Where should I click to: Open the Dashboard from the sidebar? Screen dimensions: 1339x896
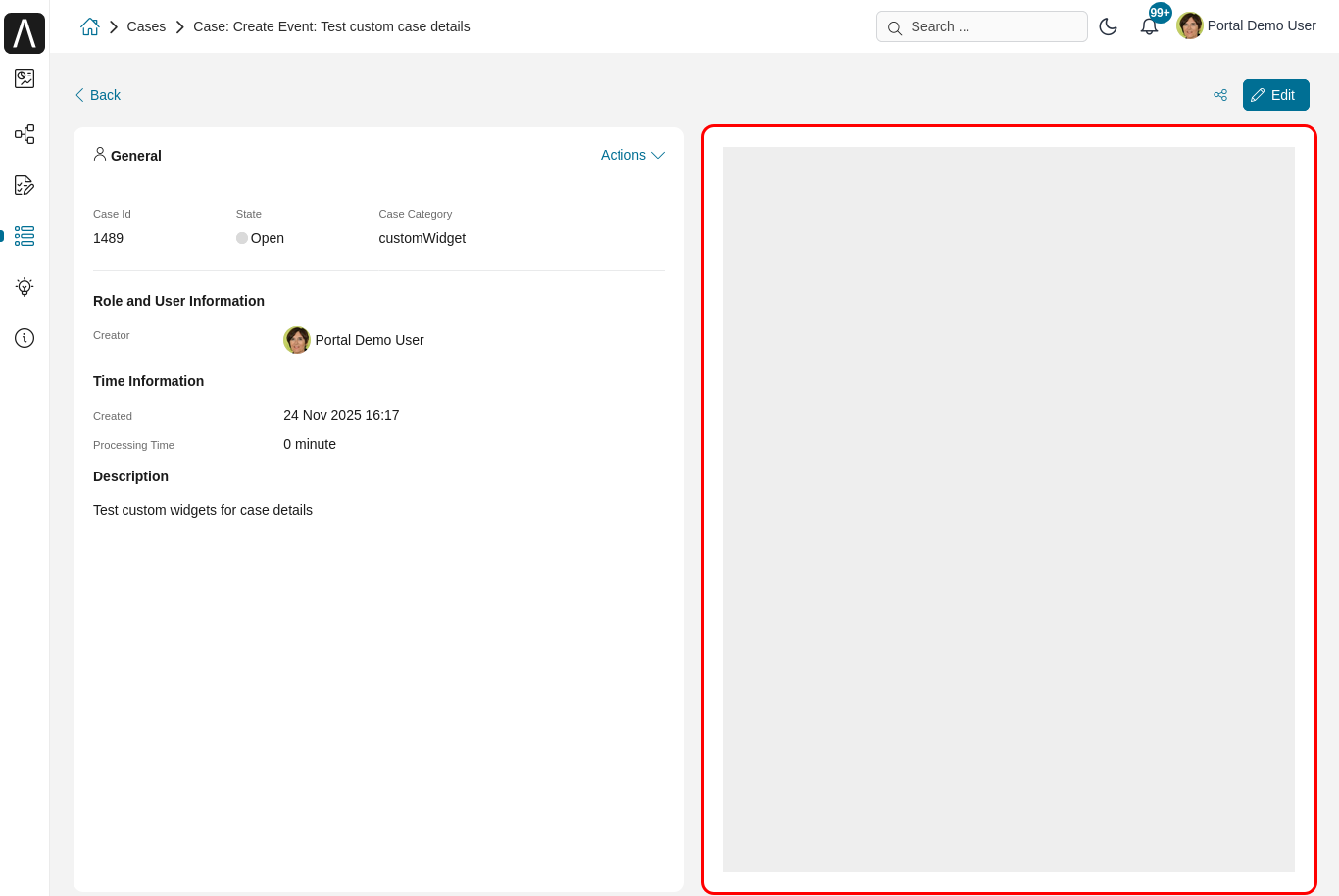click(x=24, y=78)
